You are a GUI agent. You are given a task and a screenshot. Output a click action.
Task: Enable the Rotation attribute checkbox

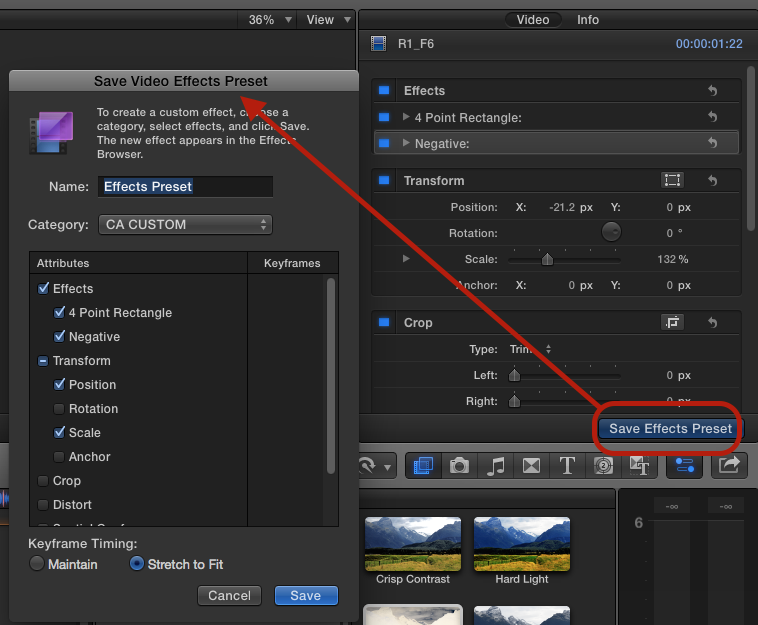coord(60,409)
